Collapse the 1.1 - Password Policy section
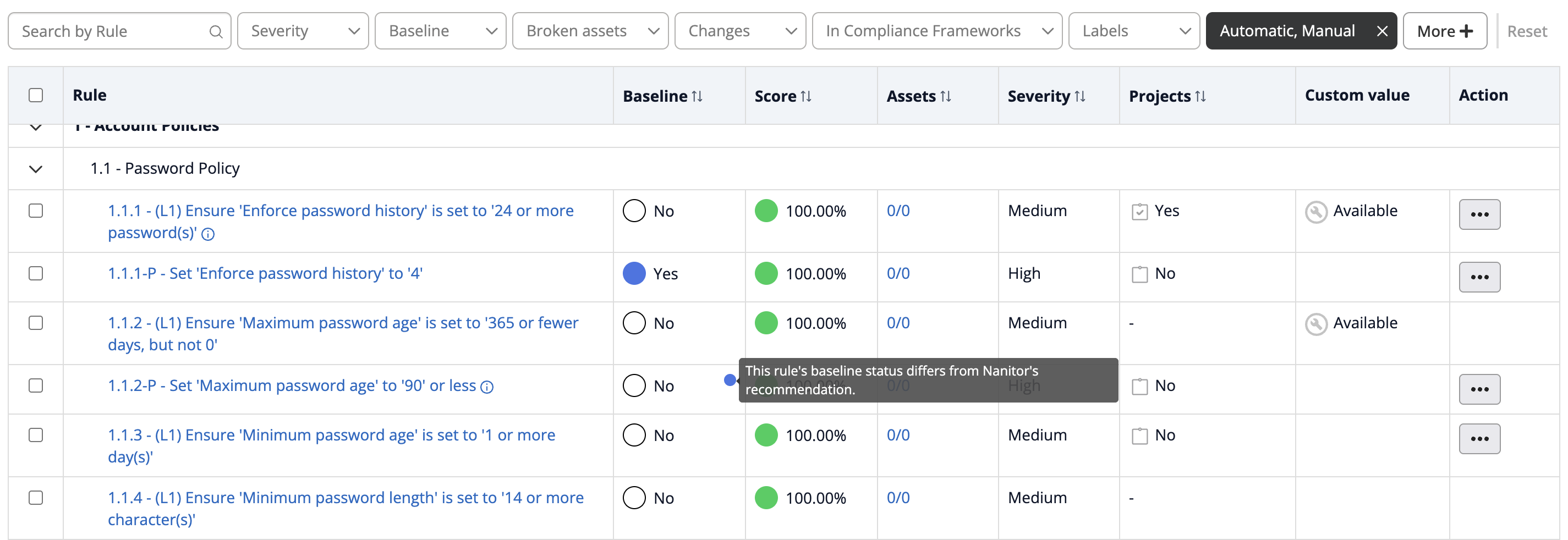Viewport: 1568px width, 540px height. (x=36, y=169)
